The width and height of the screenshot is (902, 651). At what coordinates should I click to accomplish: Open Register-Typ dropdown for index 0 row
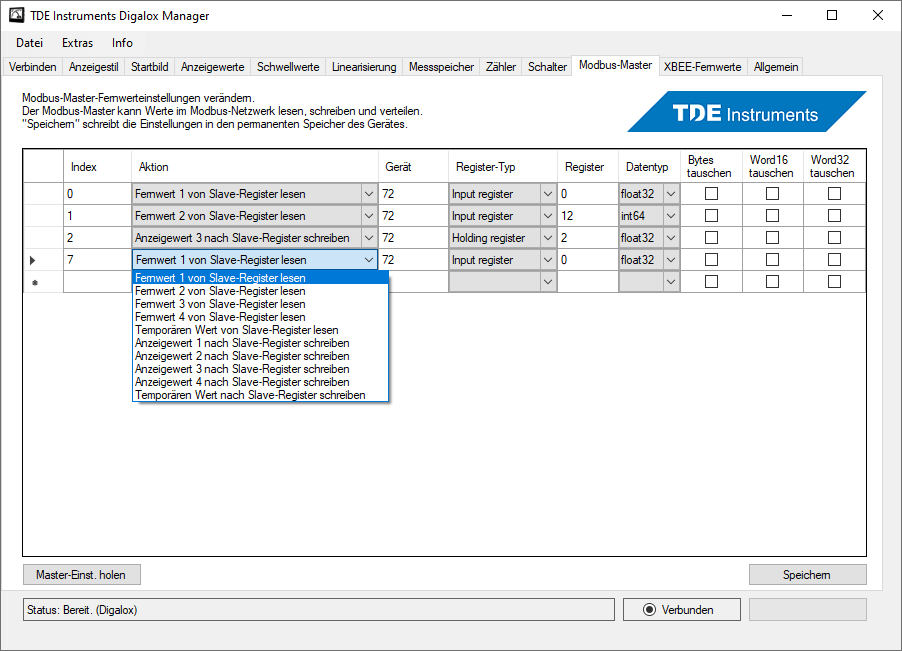pyautogui.click(x=548, y=194)
